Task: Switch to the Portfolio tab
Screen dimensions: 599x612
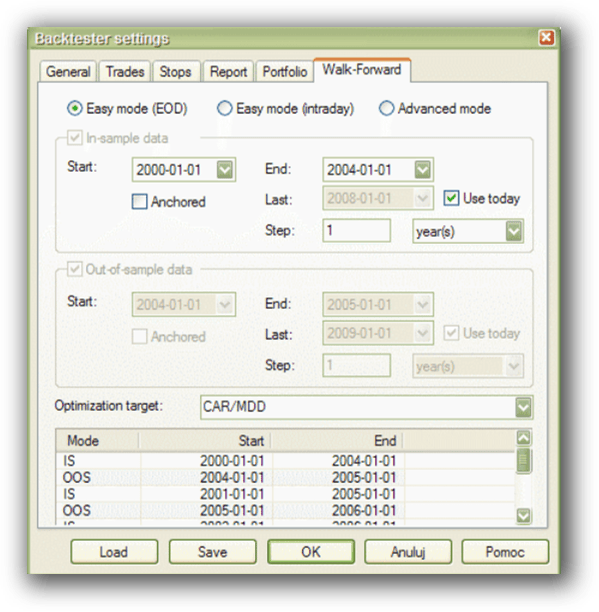Action: (285, 71)
